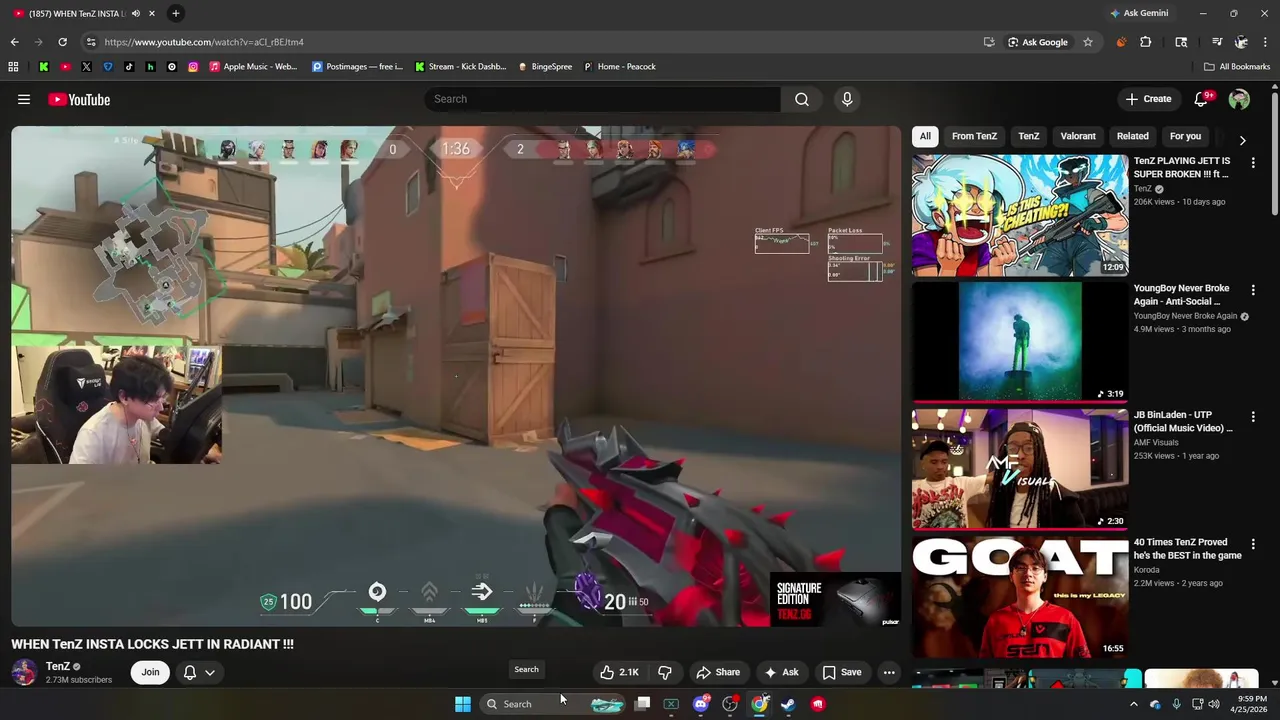Click the YouTube search input field
Screen dimensions: 1280x720
coord(602,99)
